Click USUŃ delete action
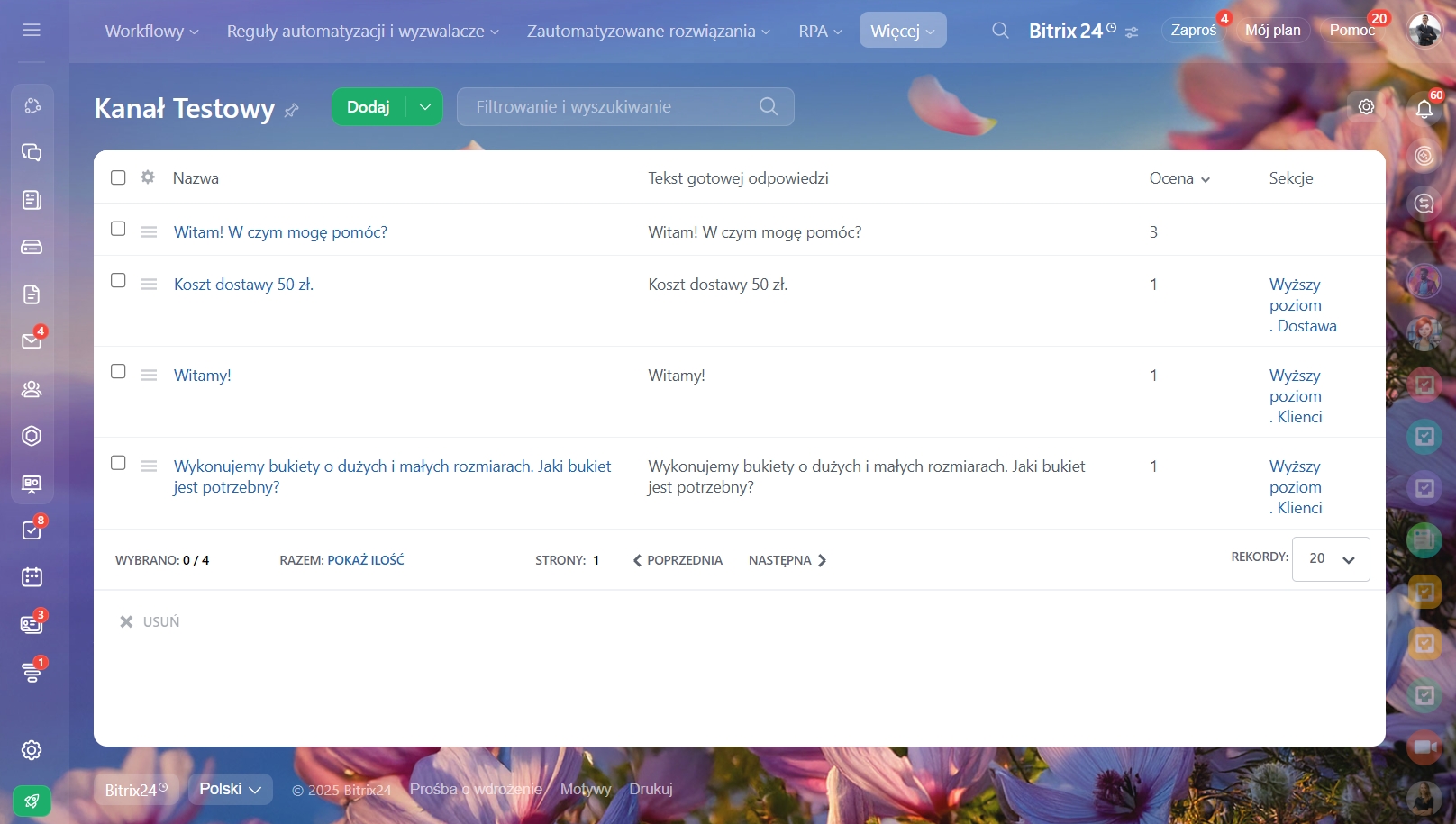The image size is (1456, 824). (150, 621)
